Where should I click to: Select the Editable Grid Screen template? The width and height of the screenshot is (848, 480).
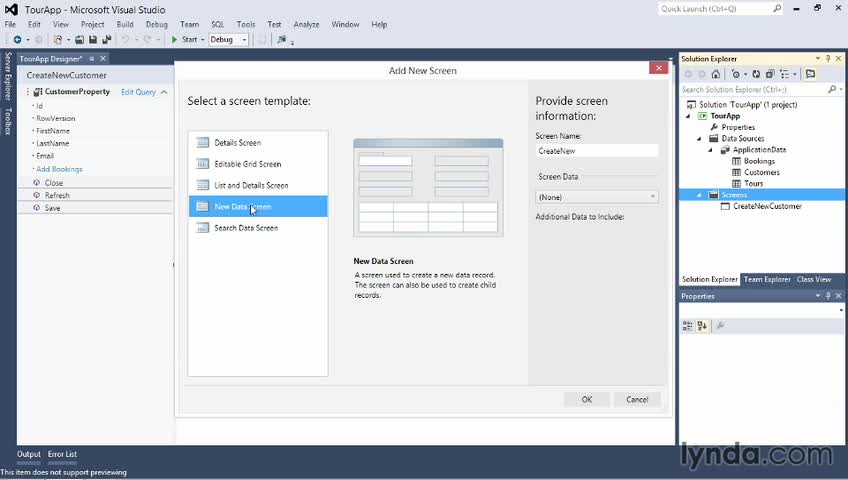point(258,164)
